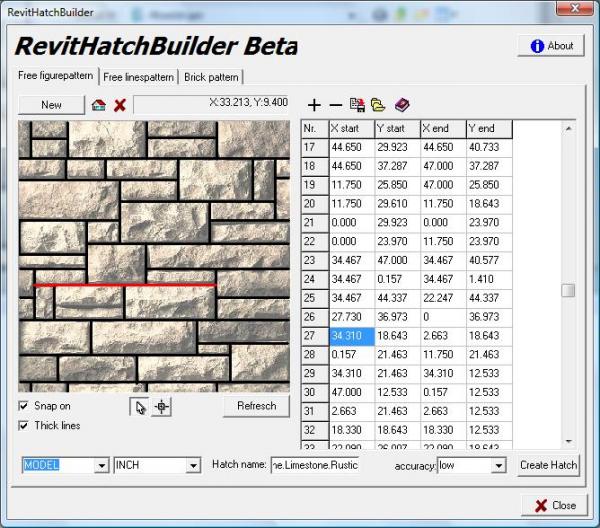Click X start cell 27.730 in row 26
Screen dimensions: 600x528
352,317
